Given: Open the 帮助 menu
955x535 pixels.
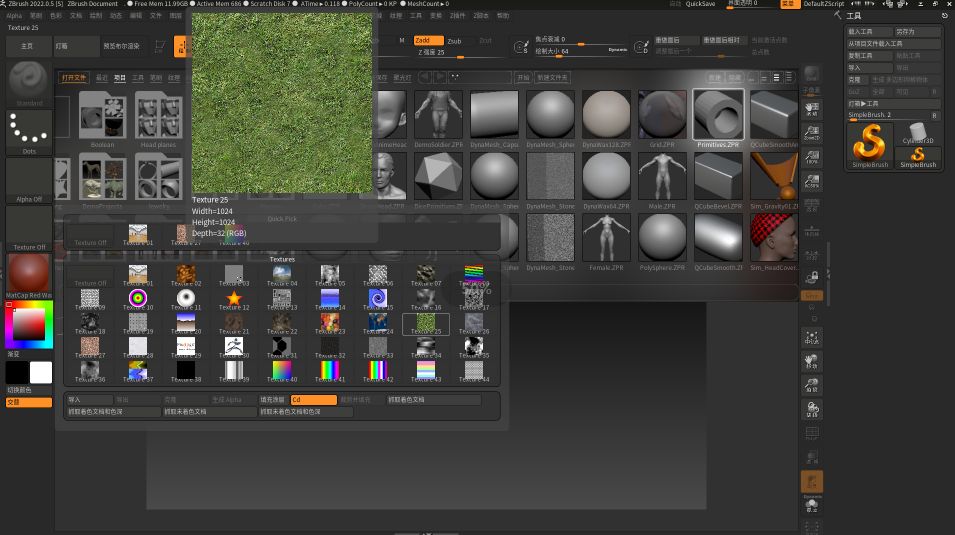Looking at the screenshot, I should coord(502,16).
